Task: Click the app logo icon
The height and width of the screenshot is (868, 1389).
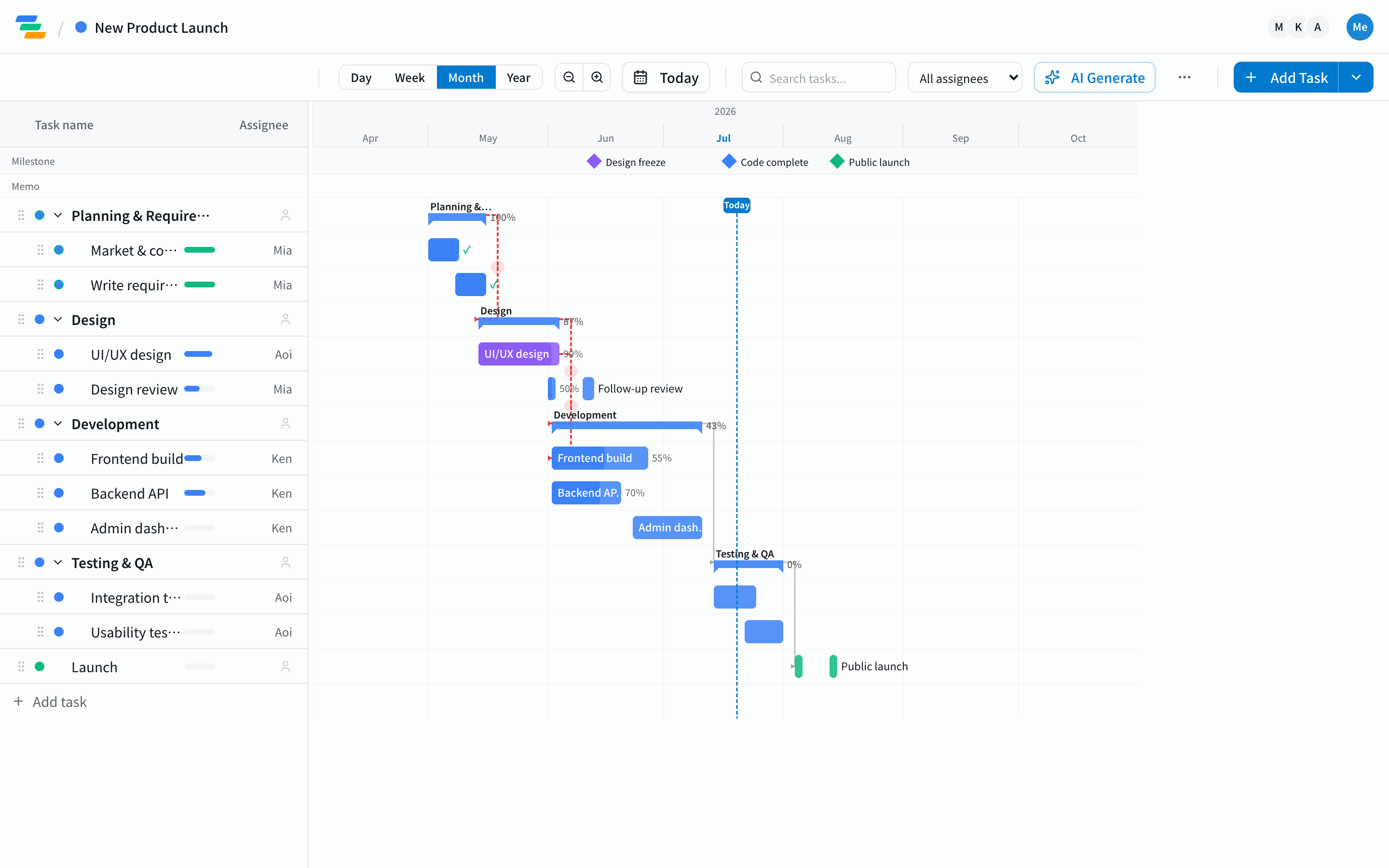Action: 31,27
